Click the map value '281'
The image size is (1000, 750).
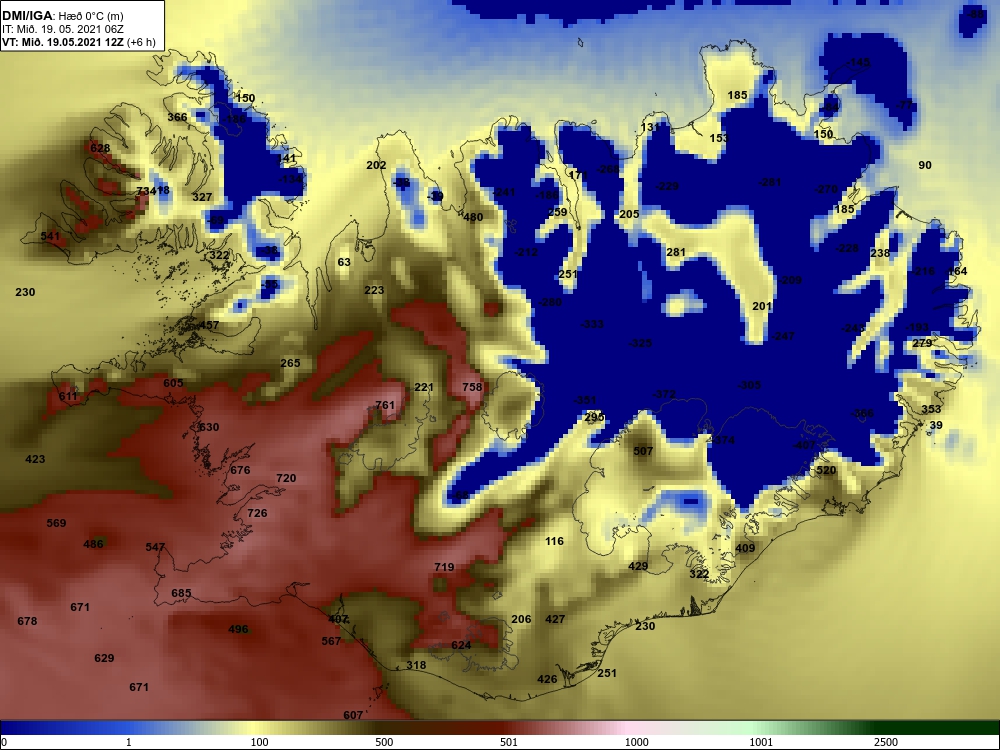(x=675, y=253)
